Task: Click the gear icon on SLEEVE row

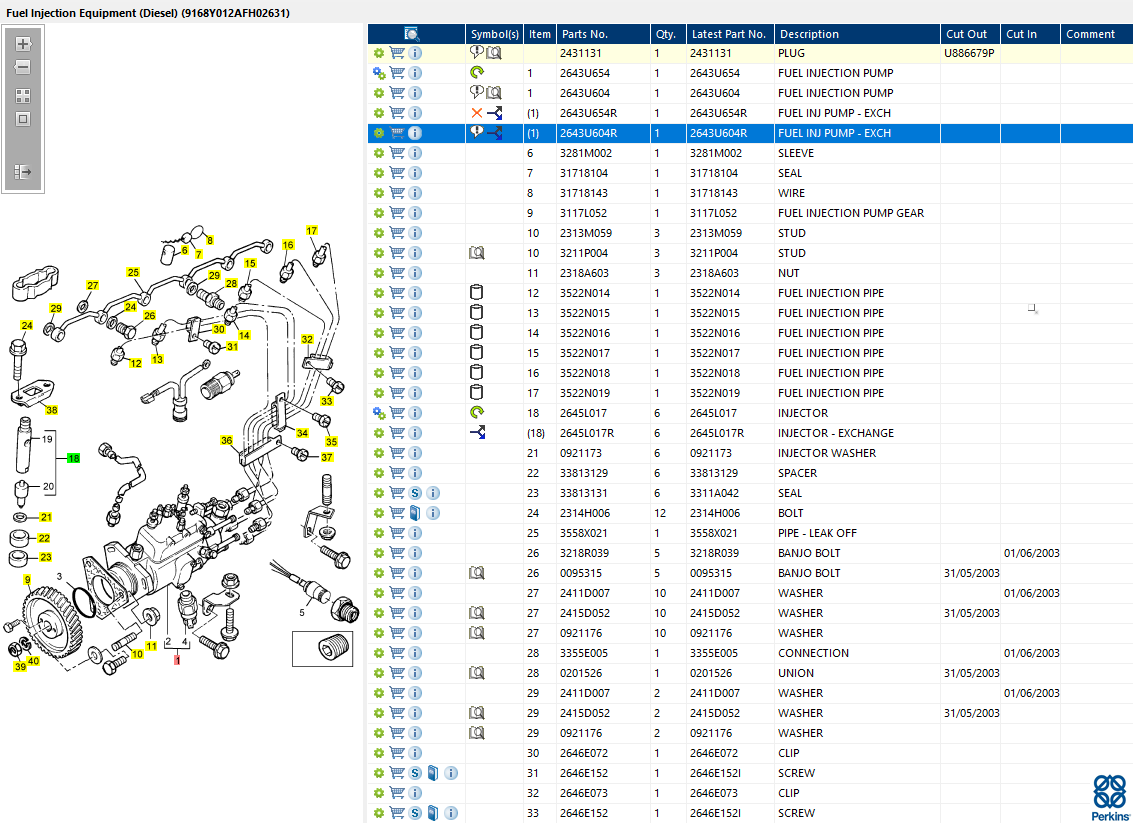Action: coord(379,153)
